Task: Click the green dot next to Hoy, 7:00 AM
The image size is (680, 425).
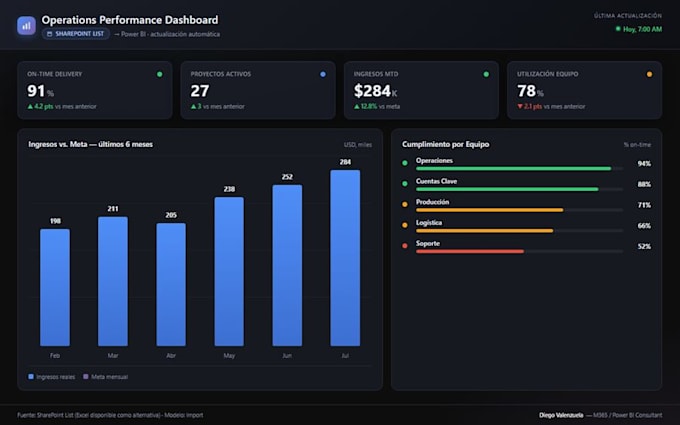Action: (x=618, y=29)
